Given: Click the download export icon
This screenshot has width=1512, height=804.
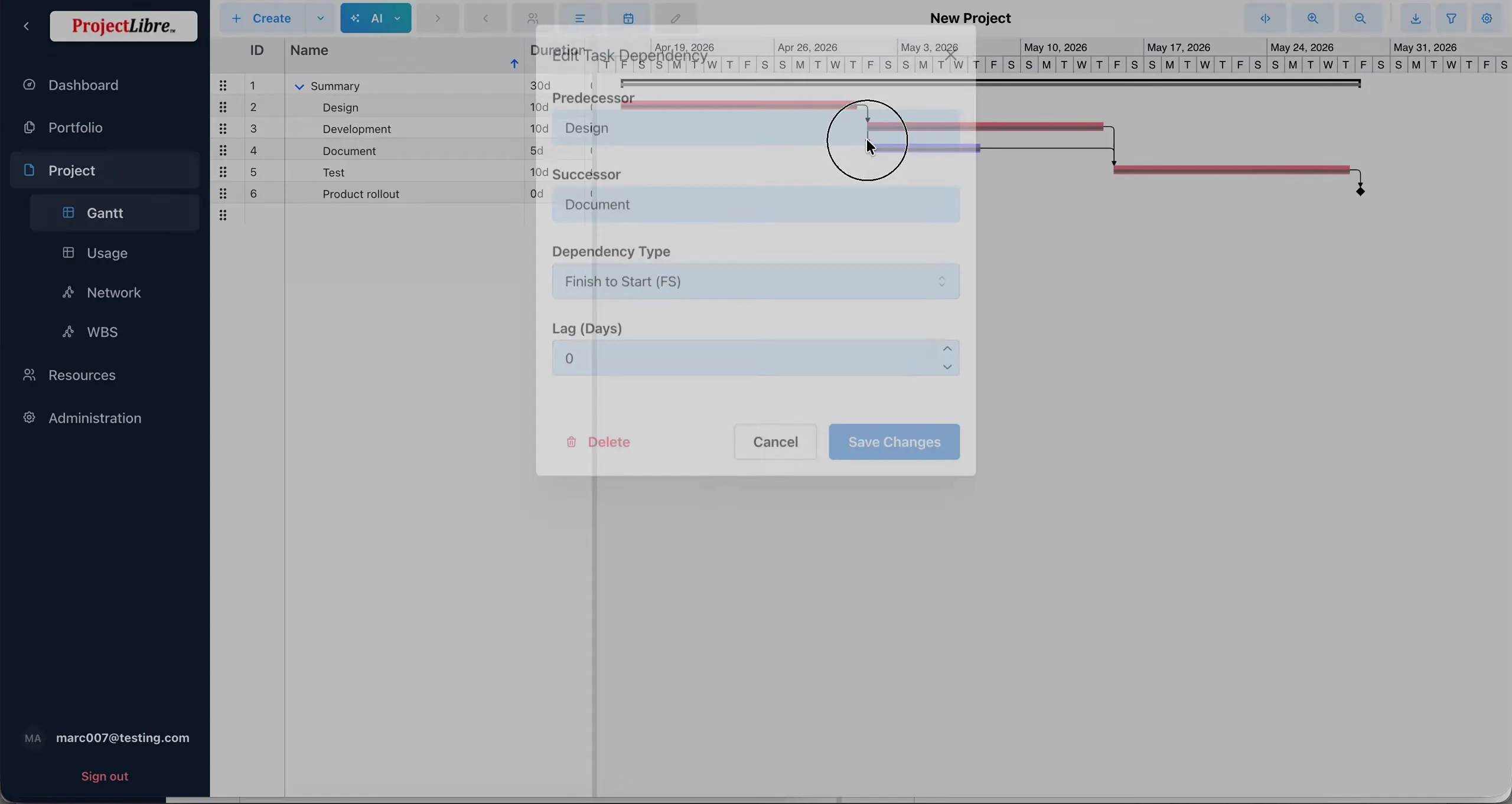Looking at the screenshot, I should 1416,18.
